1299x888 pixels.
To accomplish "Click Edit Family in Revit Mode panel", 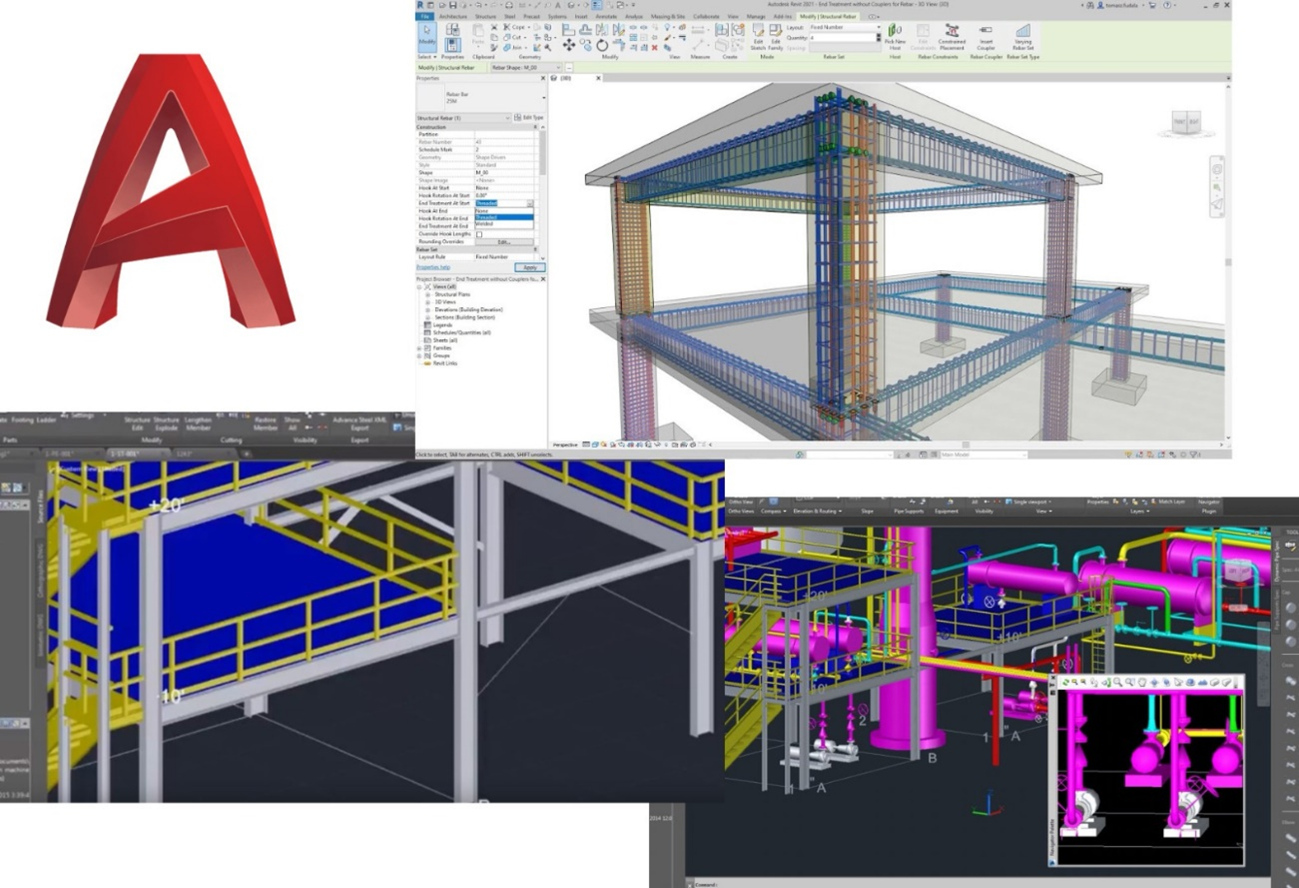I will 775,37.
